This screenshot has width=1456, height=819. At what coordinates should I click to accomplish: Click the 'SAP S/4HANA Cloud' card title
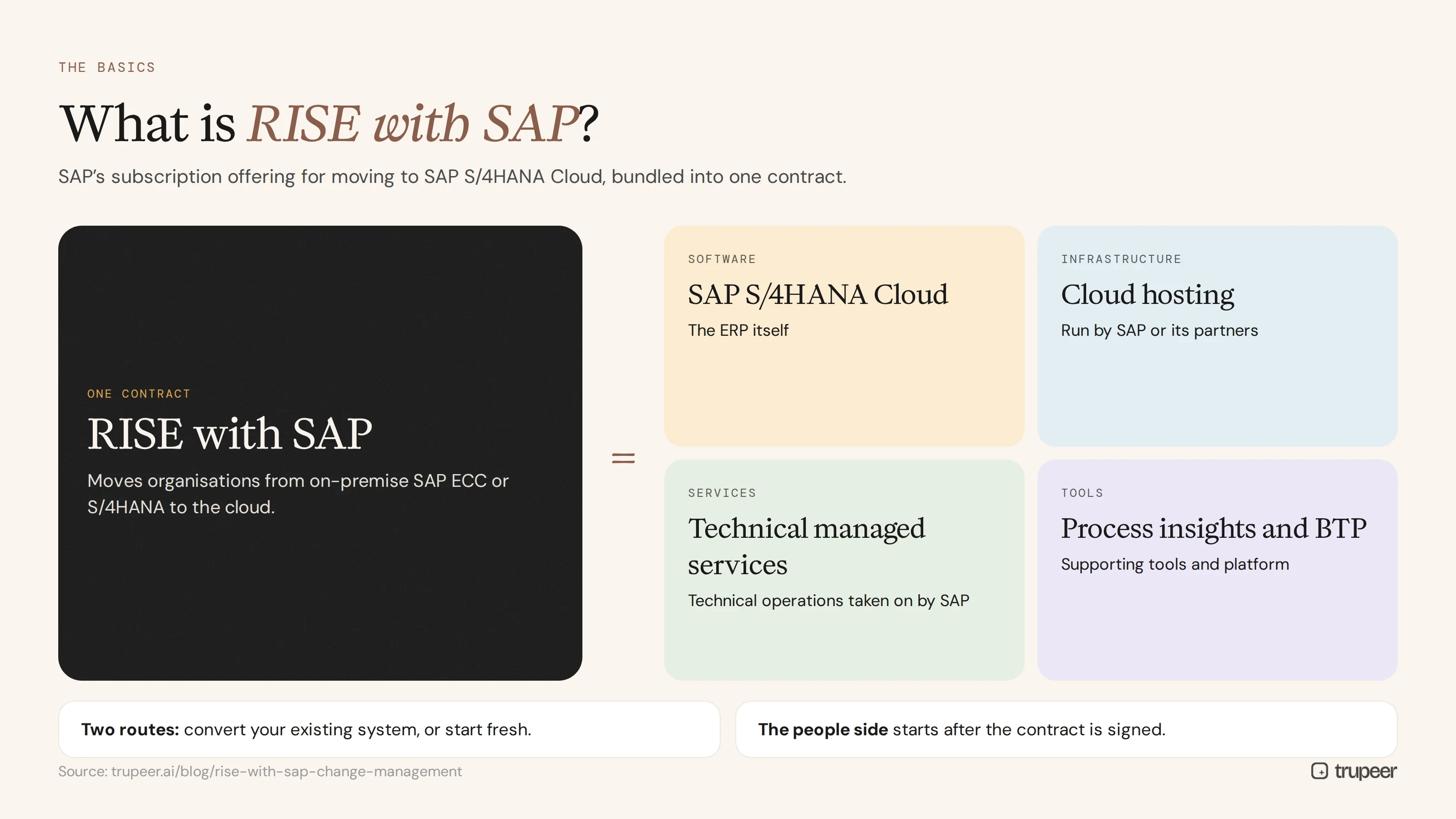click(x=818, y=294)
